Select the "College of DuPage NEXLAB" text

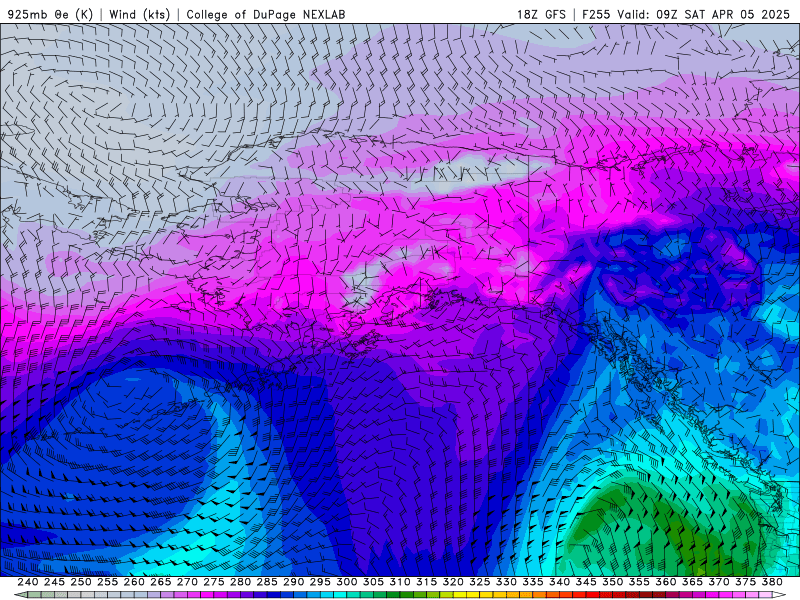point(266,14)
